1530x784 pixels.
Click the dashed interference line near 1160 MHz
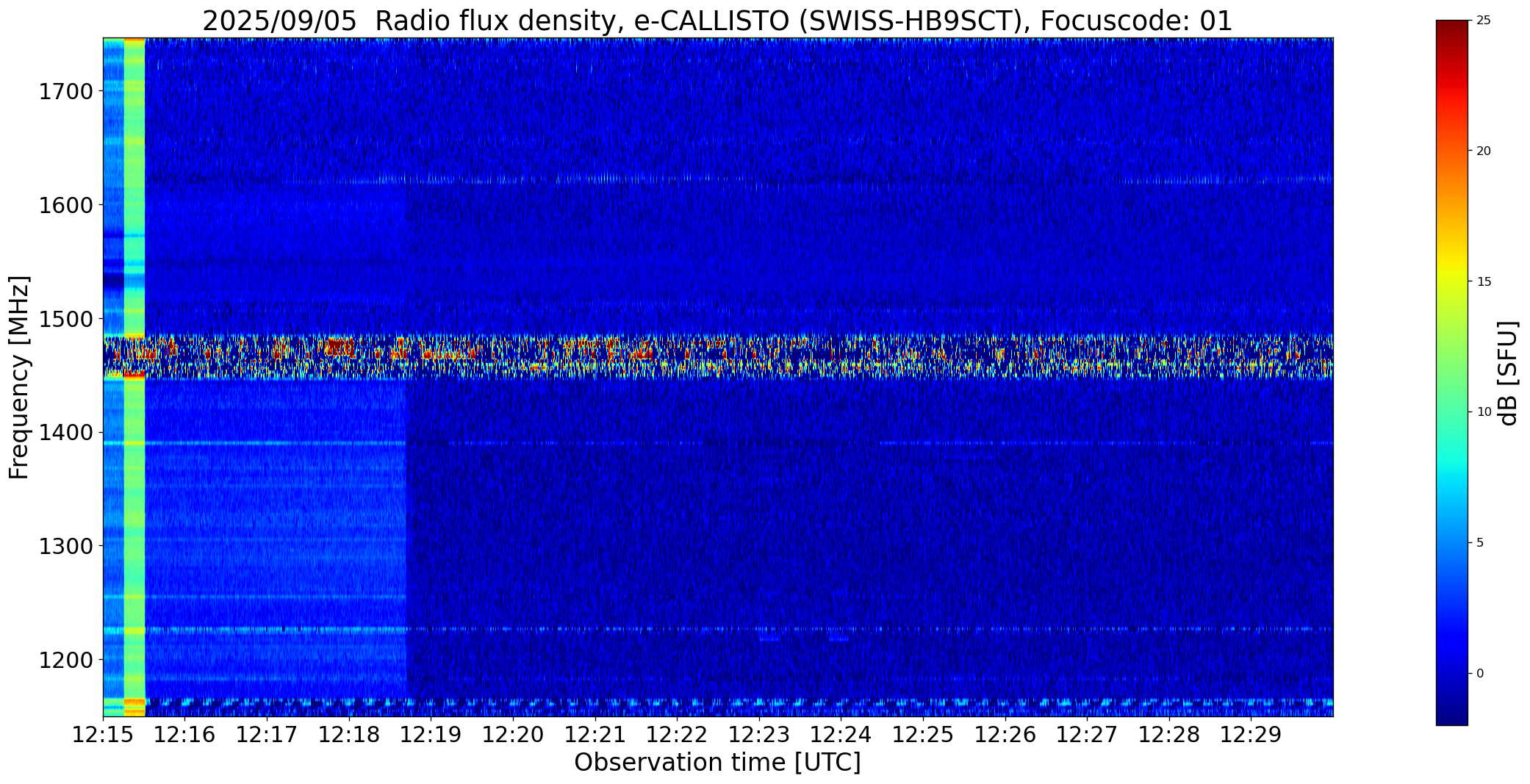[717, 702]
